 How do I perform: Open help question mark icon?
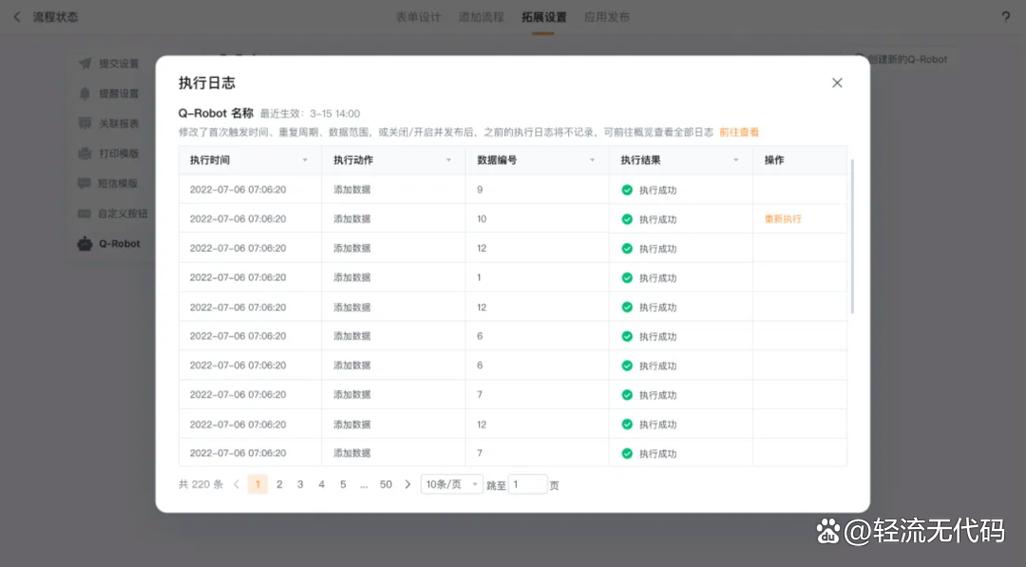(x=1006, y=17)
